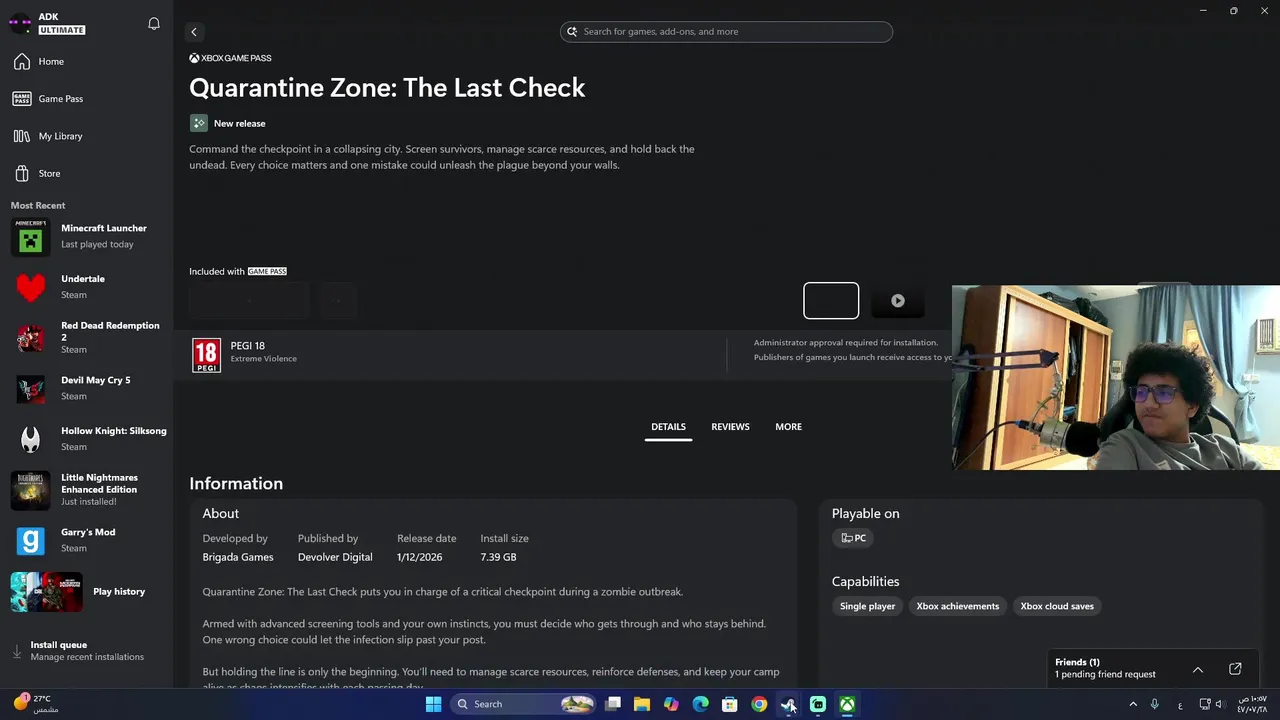Open weather widget showing 27°C
Viewport: 1280px width, 720px height.
click(37, 704)
